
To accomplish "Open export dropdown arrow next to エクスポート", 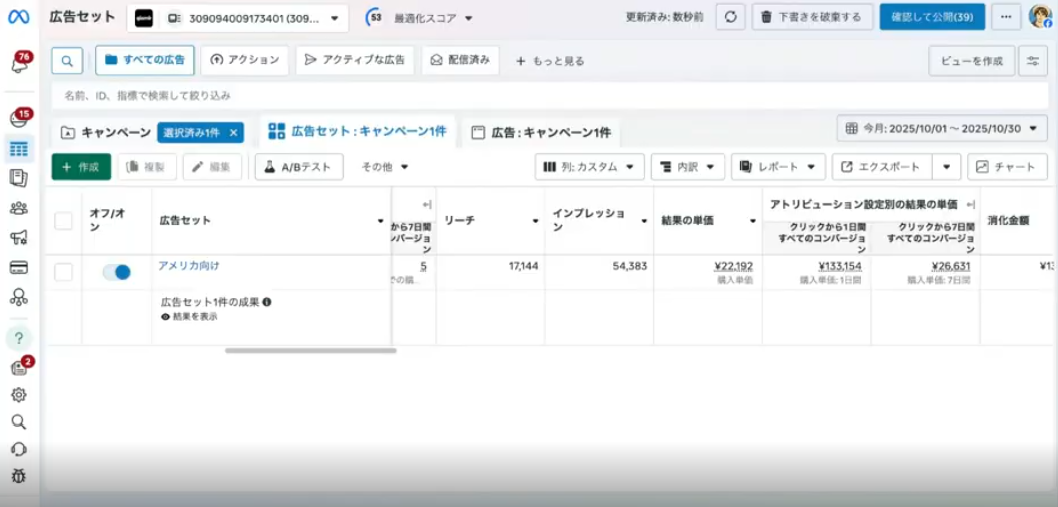I will tap(947, 167).
